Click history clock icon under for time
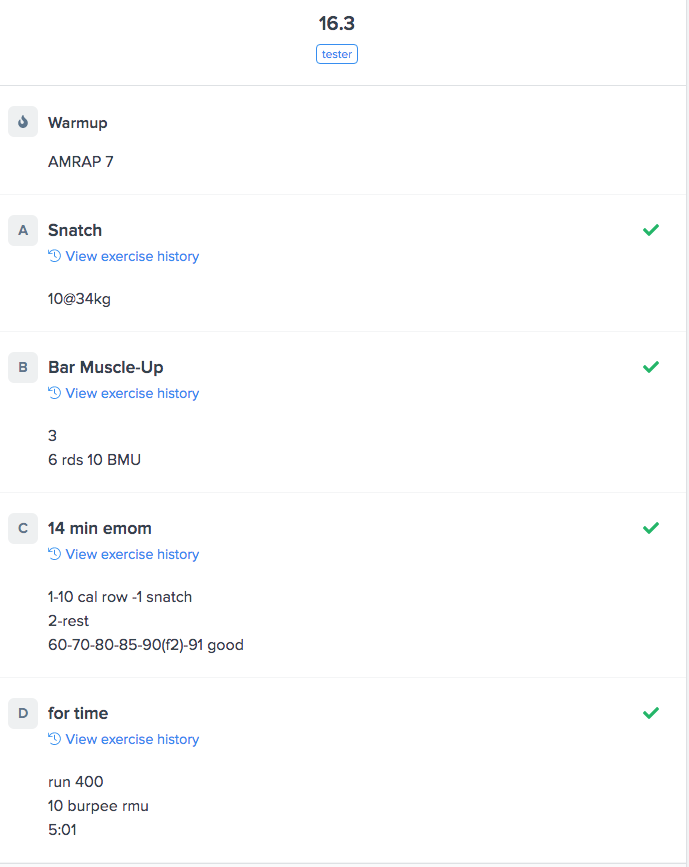The image size is (689, 867). click(x=55, y=739)
